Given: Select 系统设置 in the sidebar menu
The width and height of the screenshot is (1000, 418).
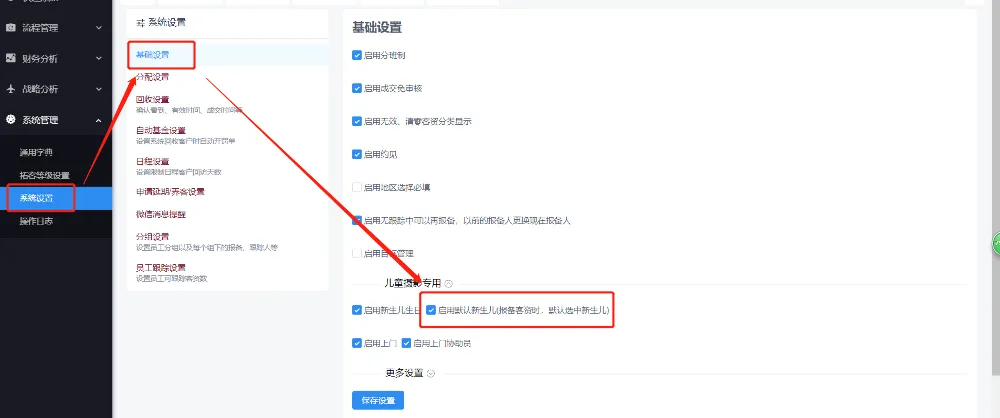Looking at the screenshot, I should coord(37,198).
